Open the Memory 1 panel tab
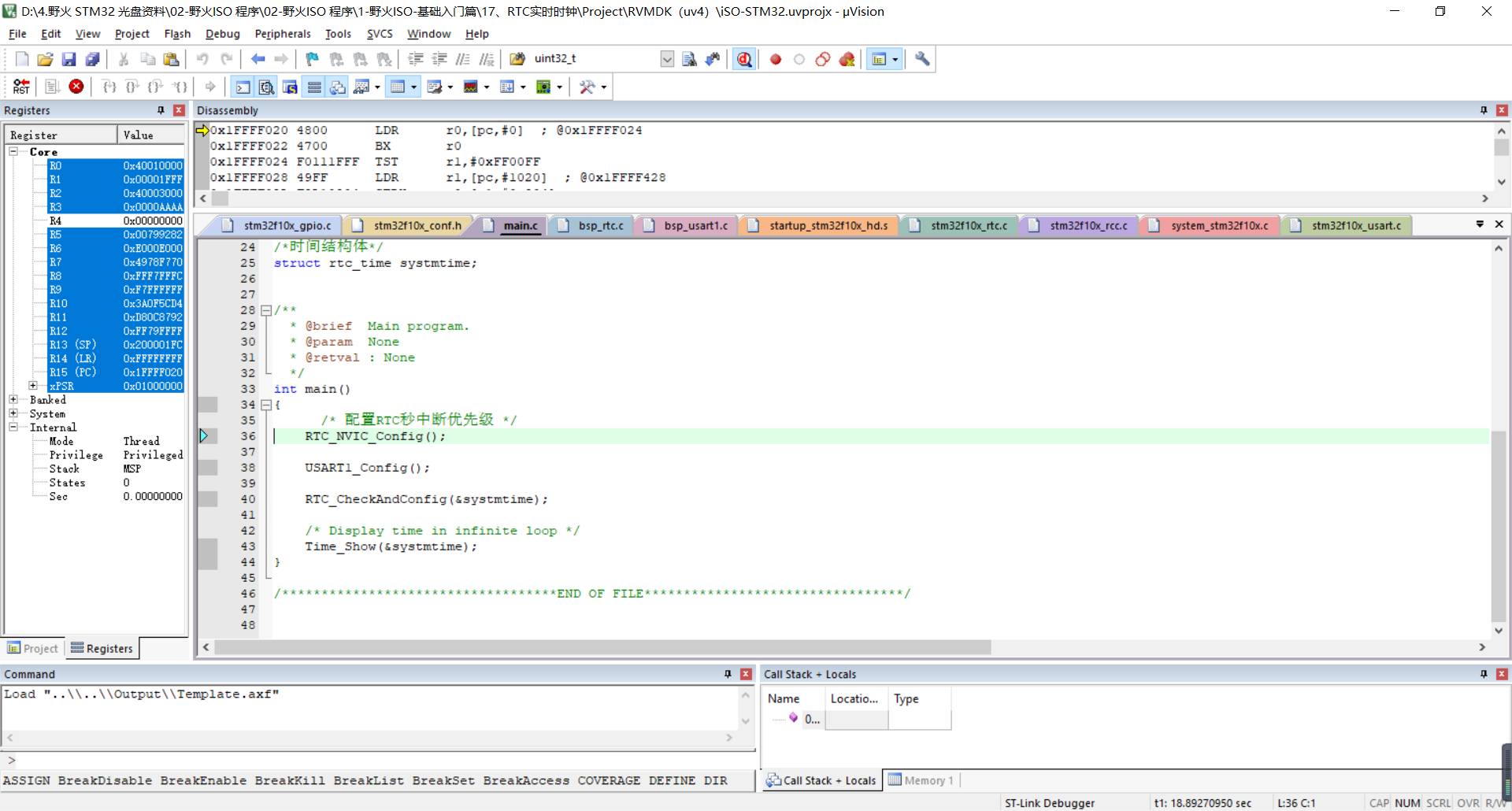 click(921, 780)
